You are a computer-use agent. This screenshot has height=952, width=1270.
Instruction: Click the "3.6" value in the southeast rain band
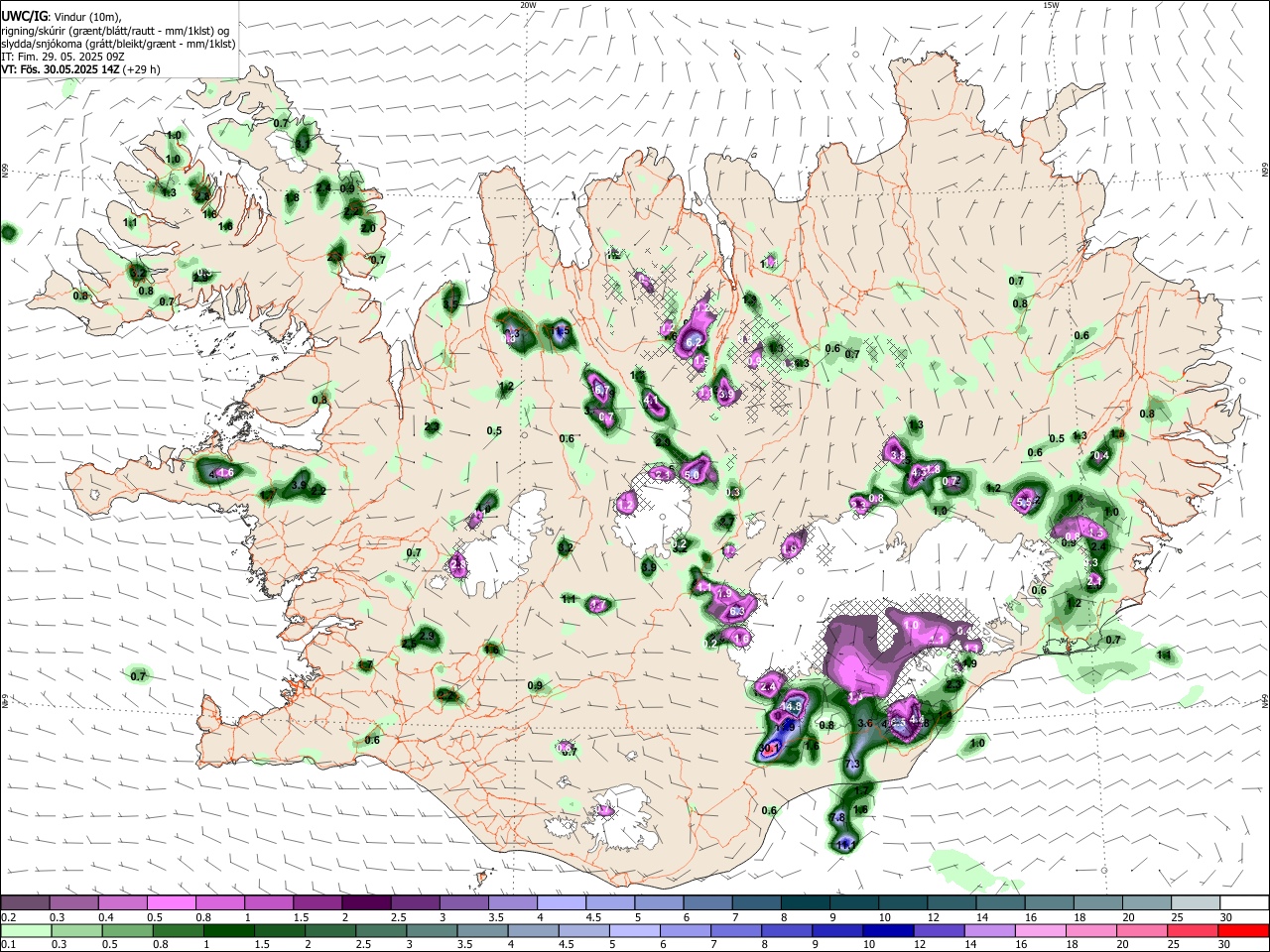click(864, 724)
